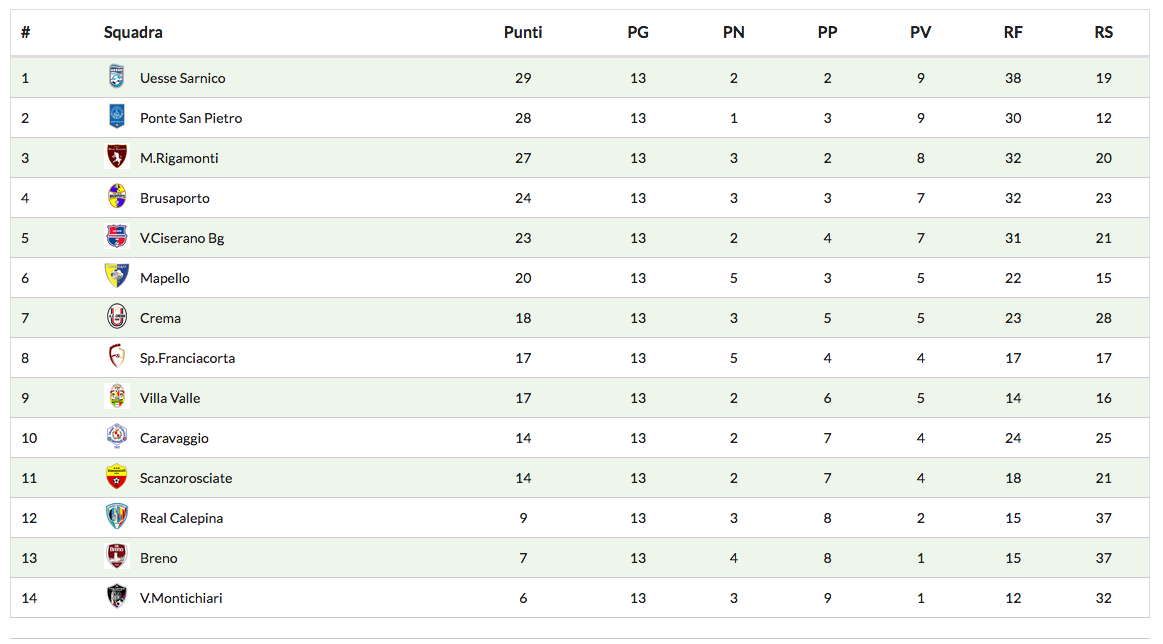
Task: Click the Mapello club badge
Action: tap(117, 277)
